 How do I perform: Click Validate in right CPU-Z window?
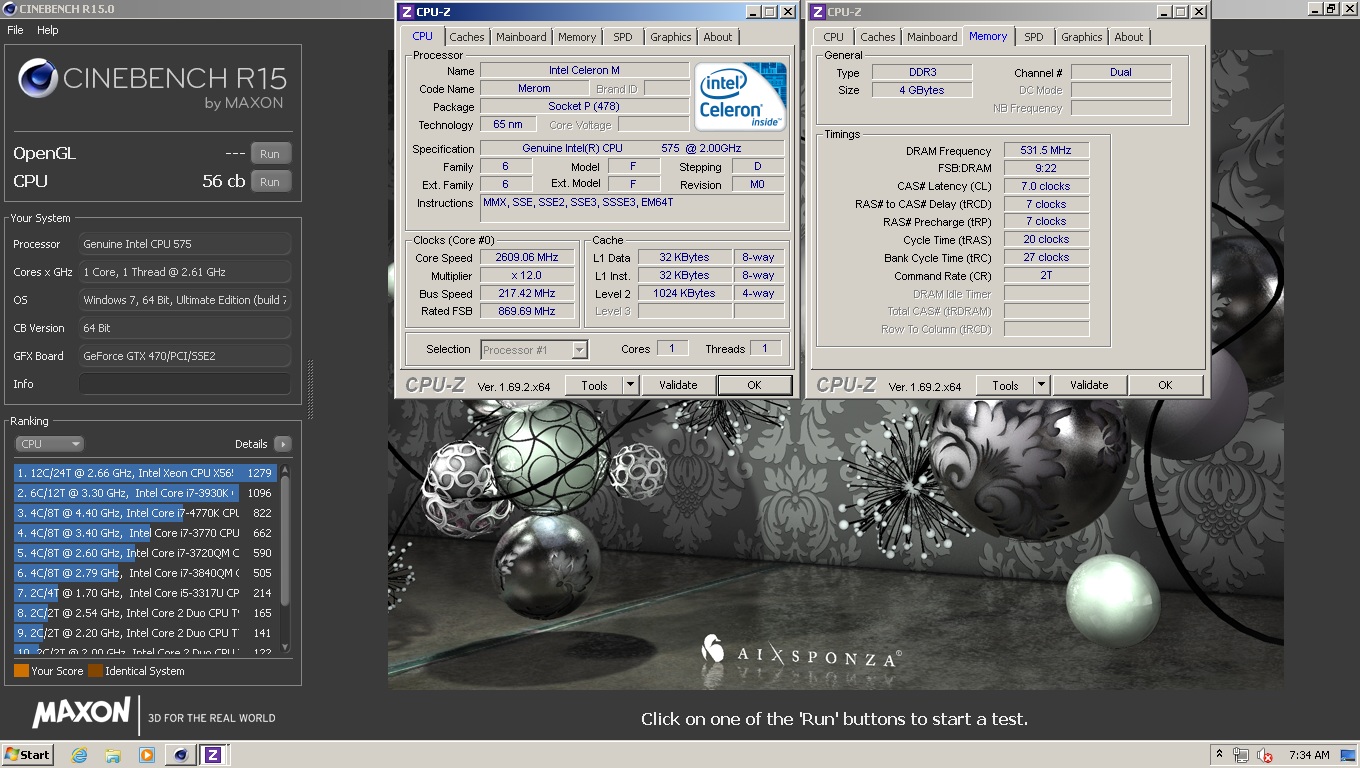(x=1089, y=385)
